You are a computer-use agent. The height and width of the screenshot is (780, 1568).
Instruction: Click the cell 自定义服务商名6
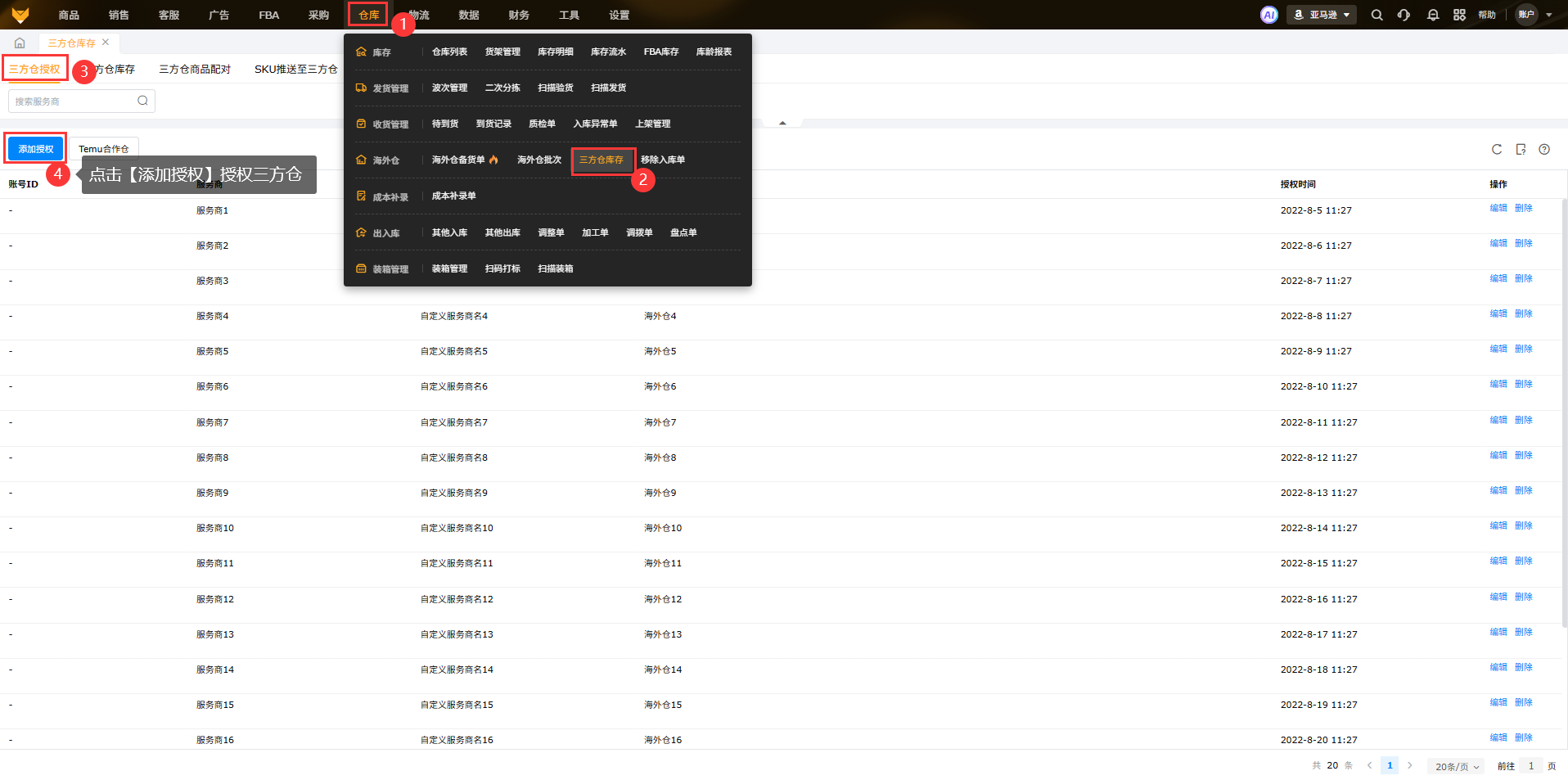[454, 386]
